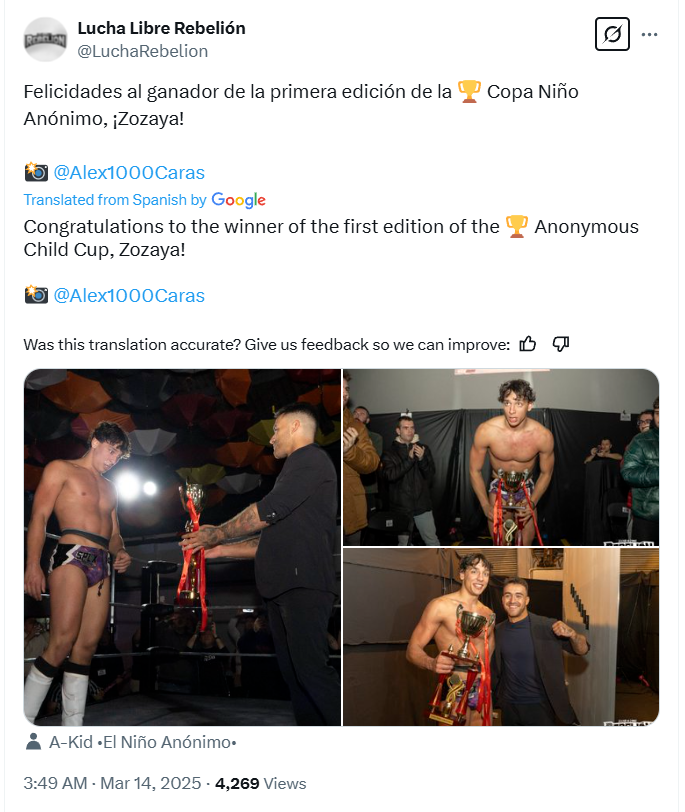Open the three-dot more options menu

650,35
